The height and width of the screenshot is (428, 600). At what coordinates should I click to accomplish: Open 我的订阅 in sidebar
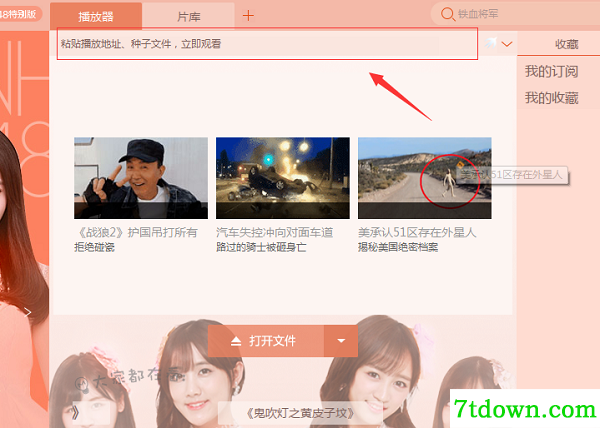pos(551,72)
